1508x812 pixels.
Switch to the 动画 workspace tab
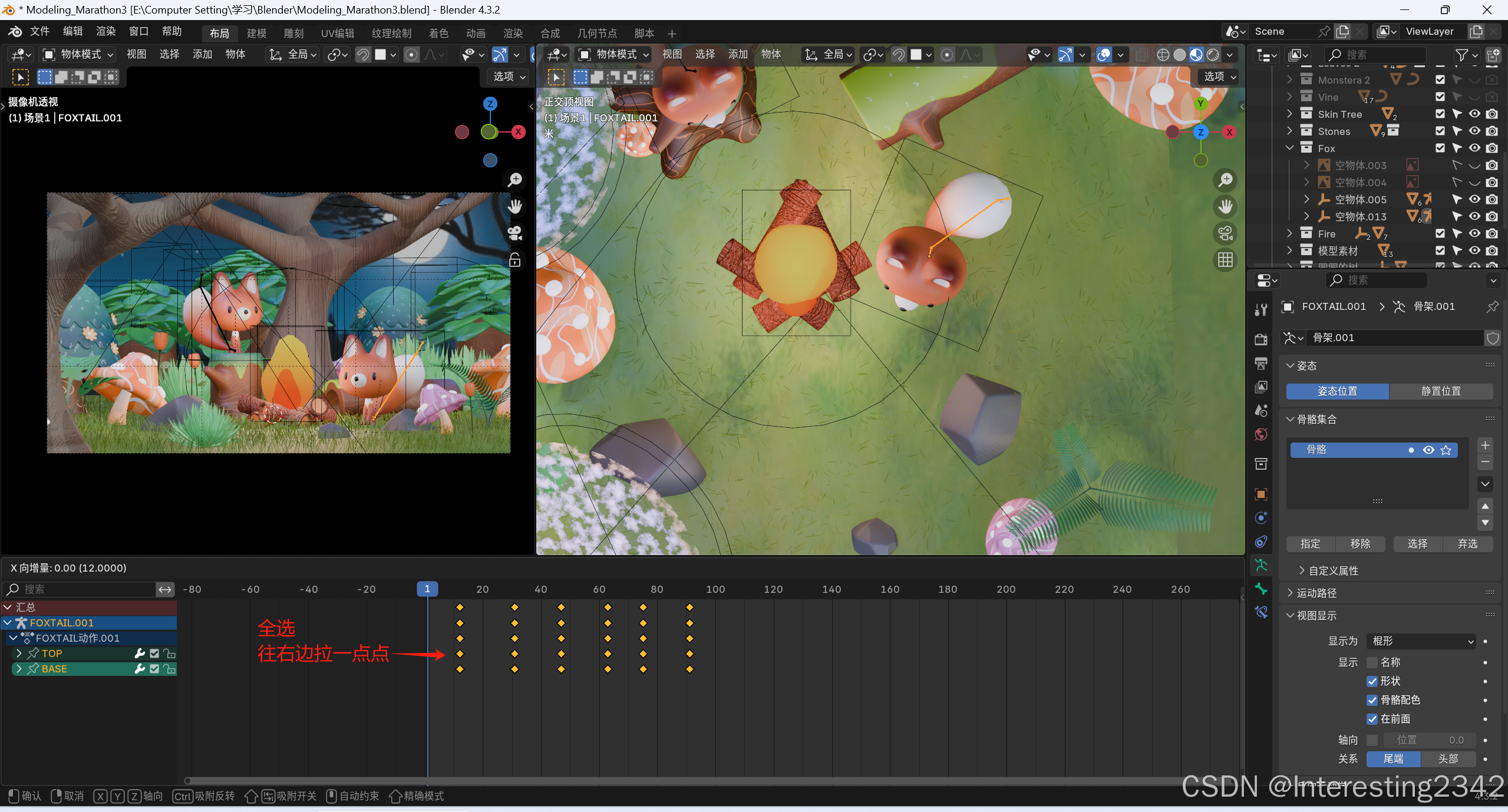476,34
